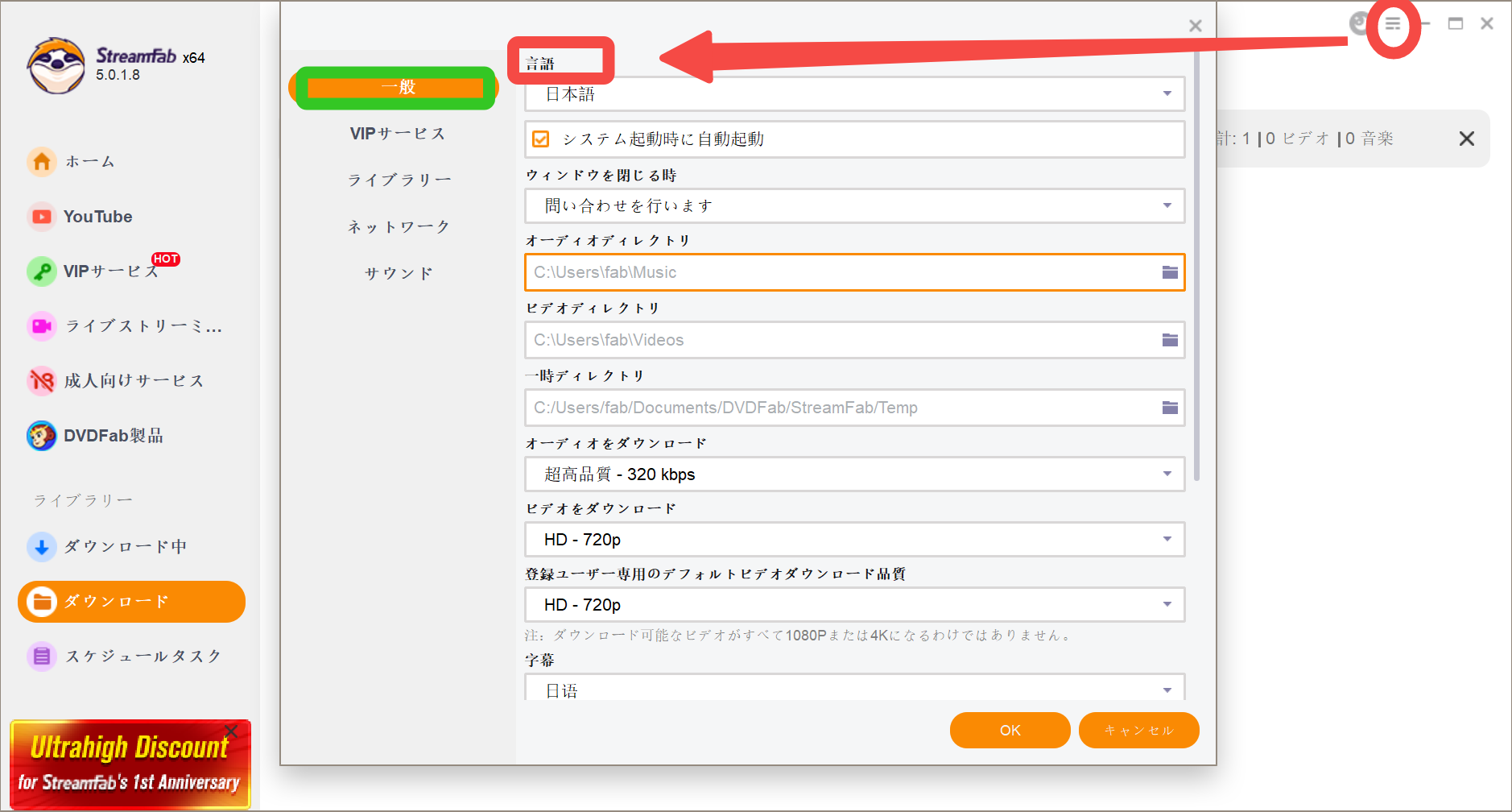
Task: Open ダウンロード中 in sidebar
Action: point(126,547)
